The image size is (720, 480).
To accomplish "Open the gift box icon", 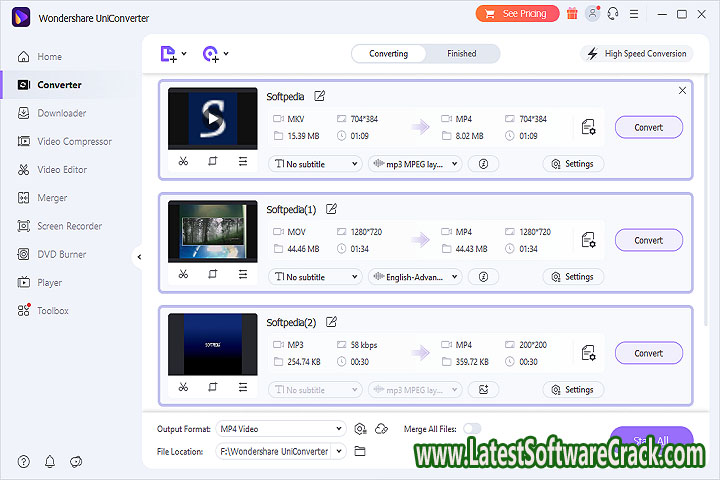I will click(572, 14).
